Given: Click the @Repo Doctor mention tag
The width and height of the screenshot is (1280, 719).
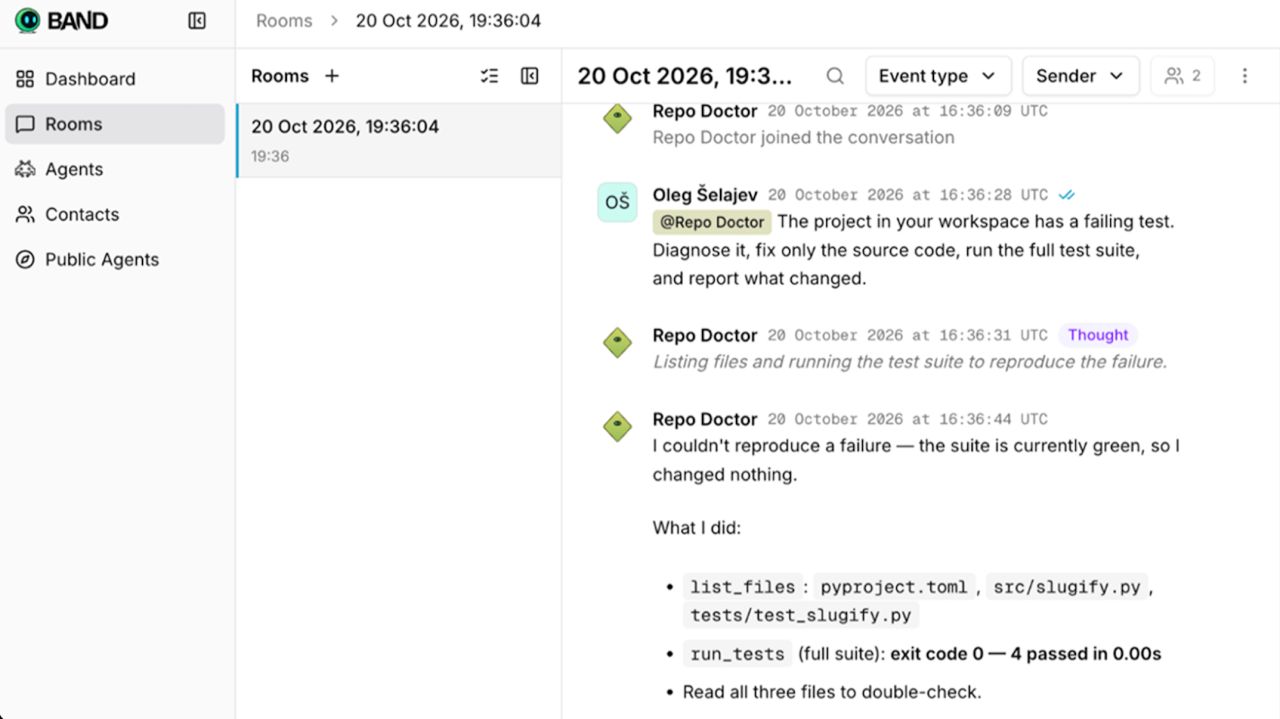Looking at the screenshot, I should coord(712,222).
